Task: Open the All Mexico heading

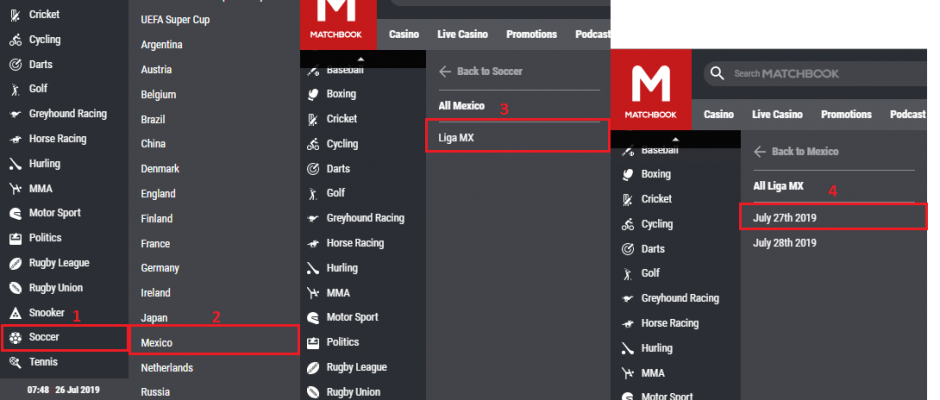Action: click(462, 106)
